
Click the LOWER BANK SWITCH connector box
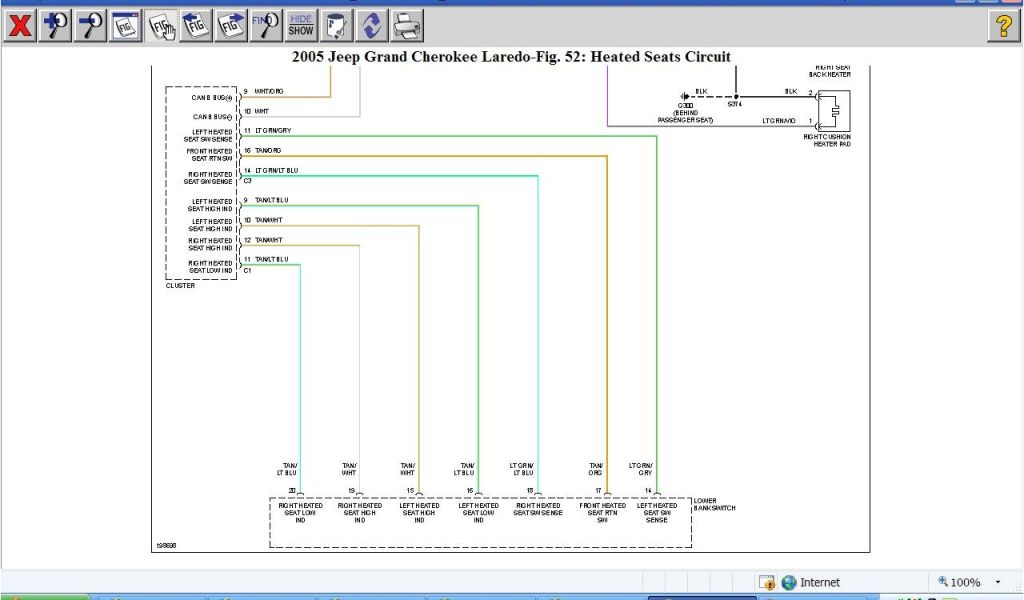click(480, 522)
